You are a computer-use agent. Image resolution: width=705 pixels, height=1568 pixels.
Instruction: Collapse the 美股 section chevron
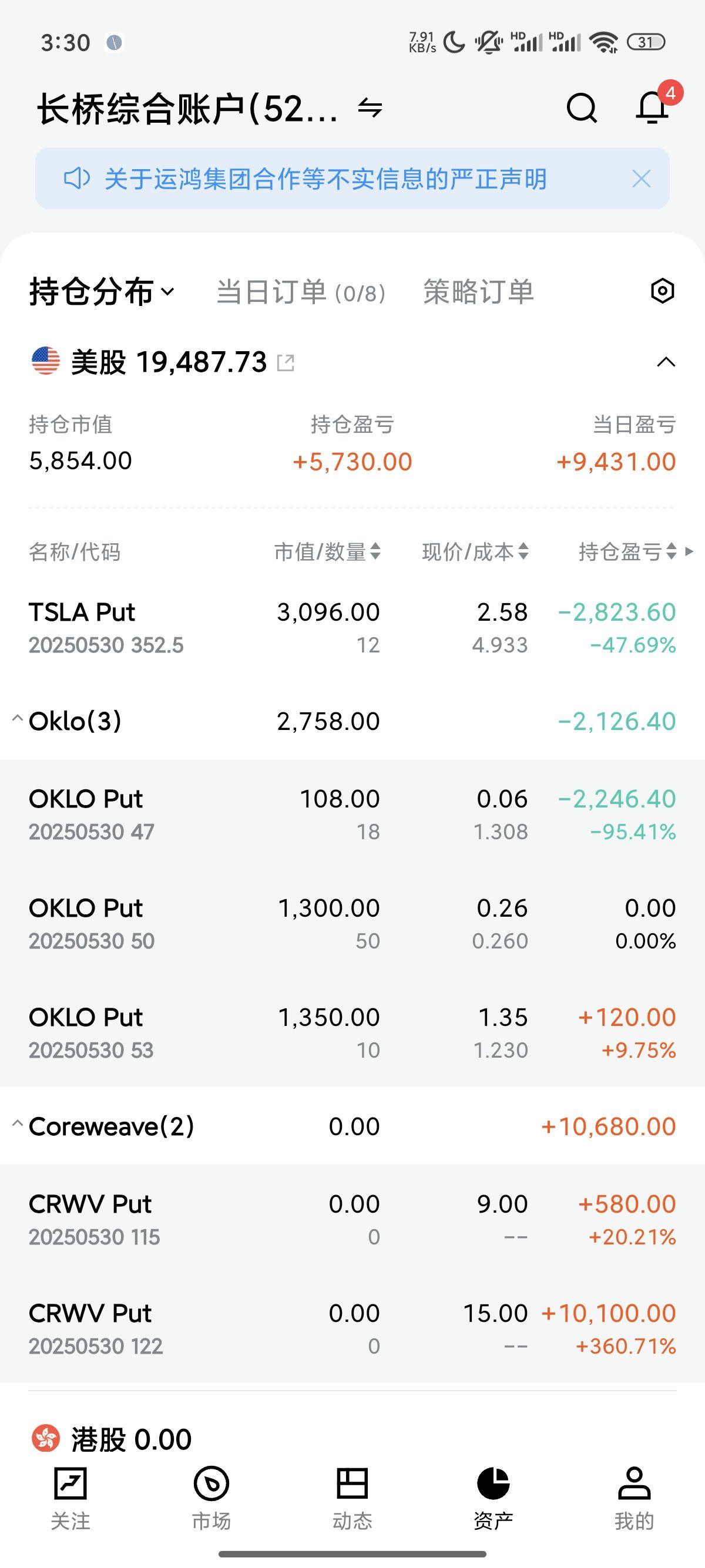coord(666,363)
